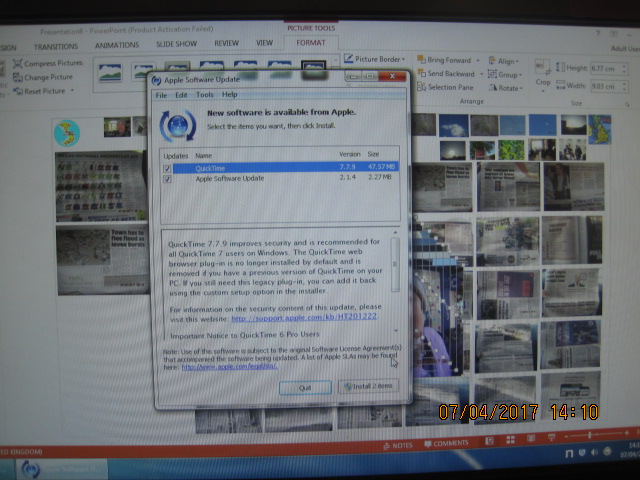Uncheck the Apple Software Update checkbox

click(167, 179)
